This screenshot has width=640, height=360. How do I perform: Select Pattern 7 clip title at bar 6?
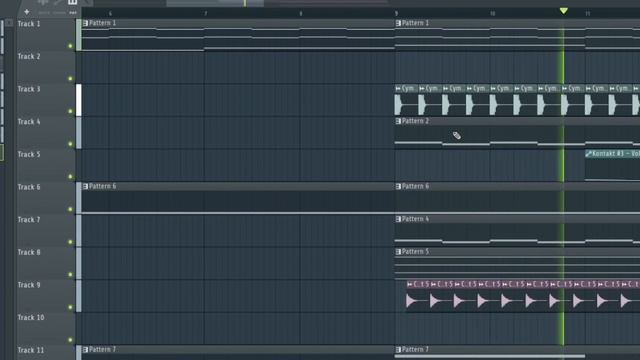[x=102, y=350]
